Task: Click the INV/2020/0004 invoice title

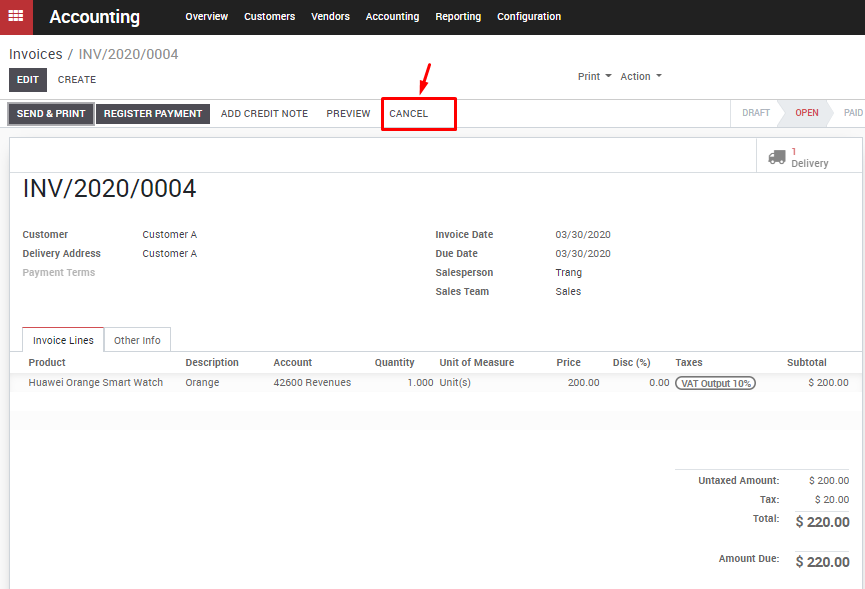Action: point(109,189)
